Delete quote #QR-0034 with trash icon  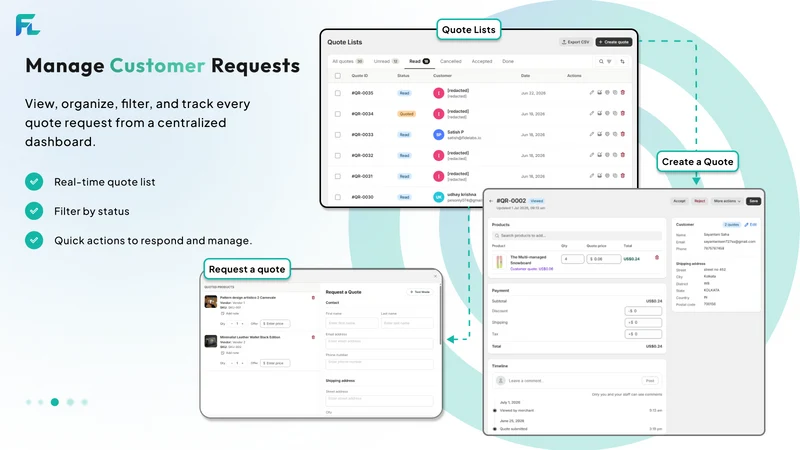click(622, 113)
